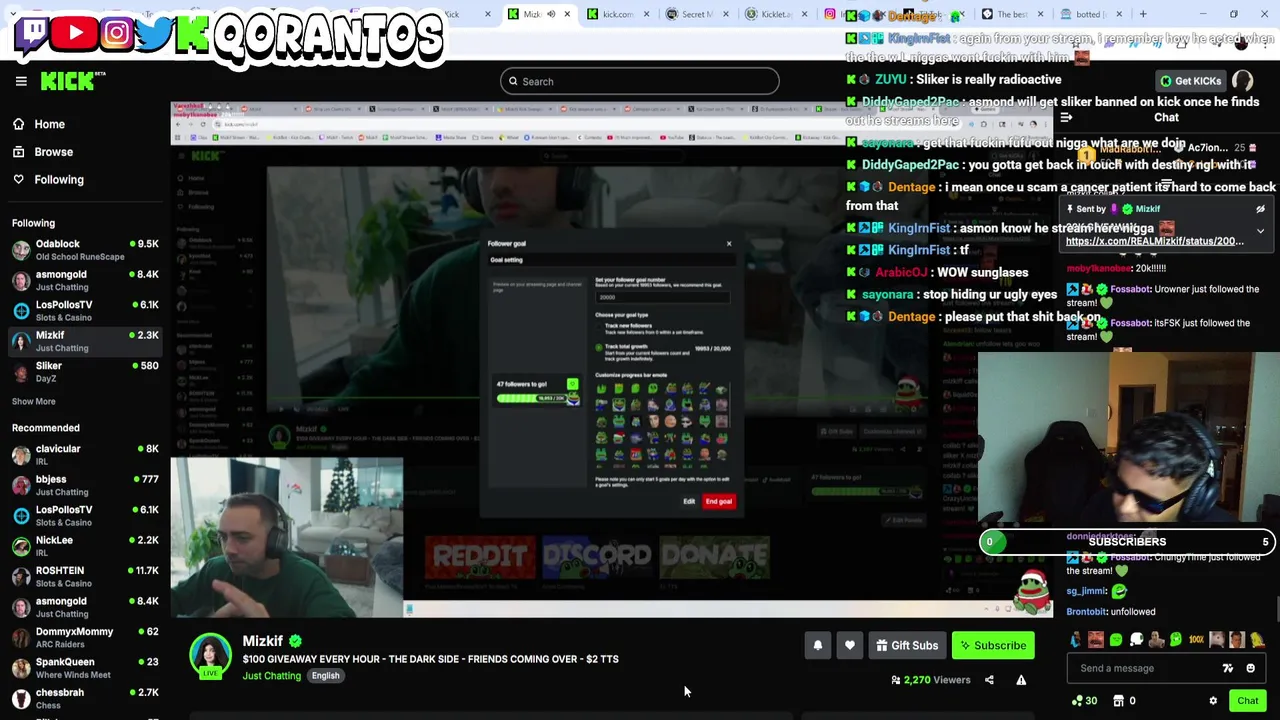Open emoji picker in chat input
1280x720 pixels.
(x=1250, y=668)
